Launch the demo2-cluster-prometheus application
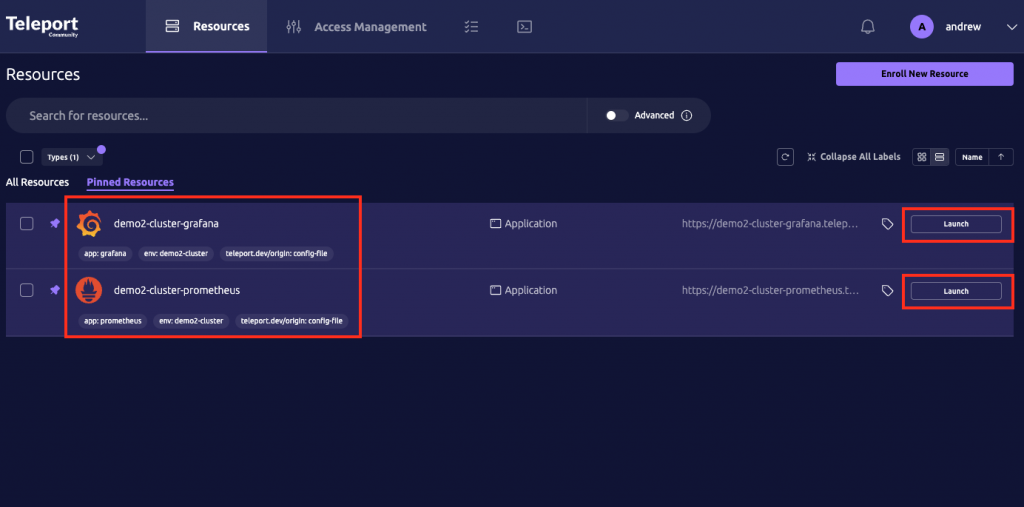The width and height of the screenshot is (1024, 507). 956,291
